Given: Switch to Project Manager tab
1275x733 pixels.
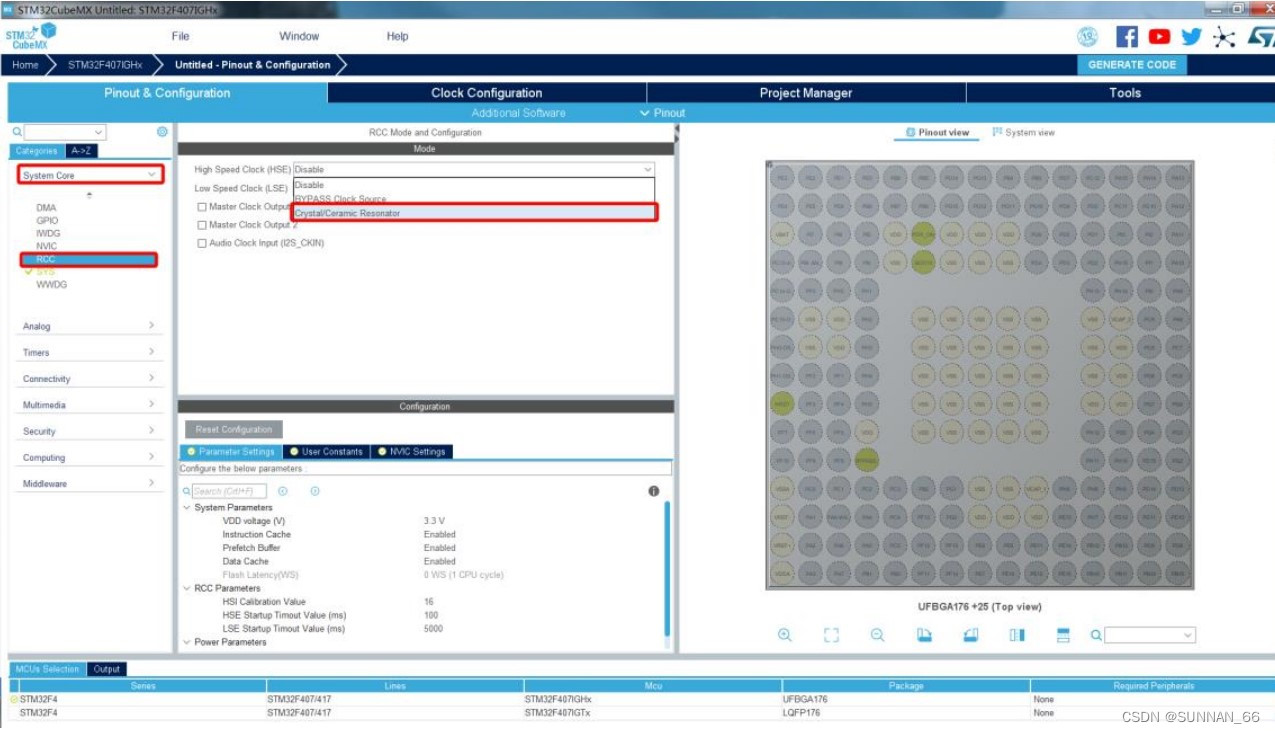Looking at the screenshot, I should [x=806, y=93].
